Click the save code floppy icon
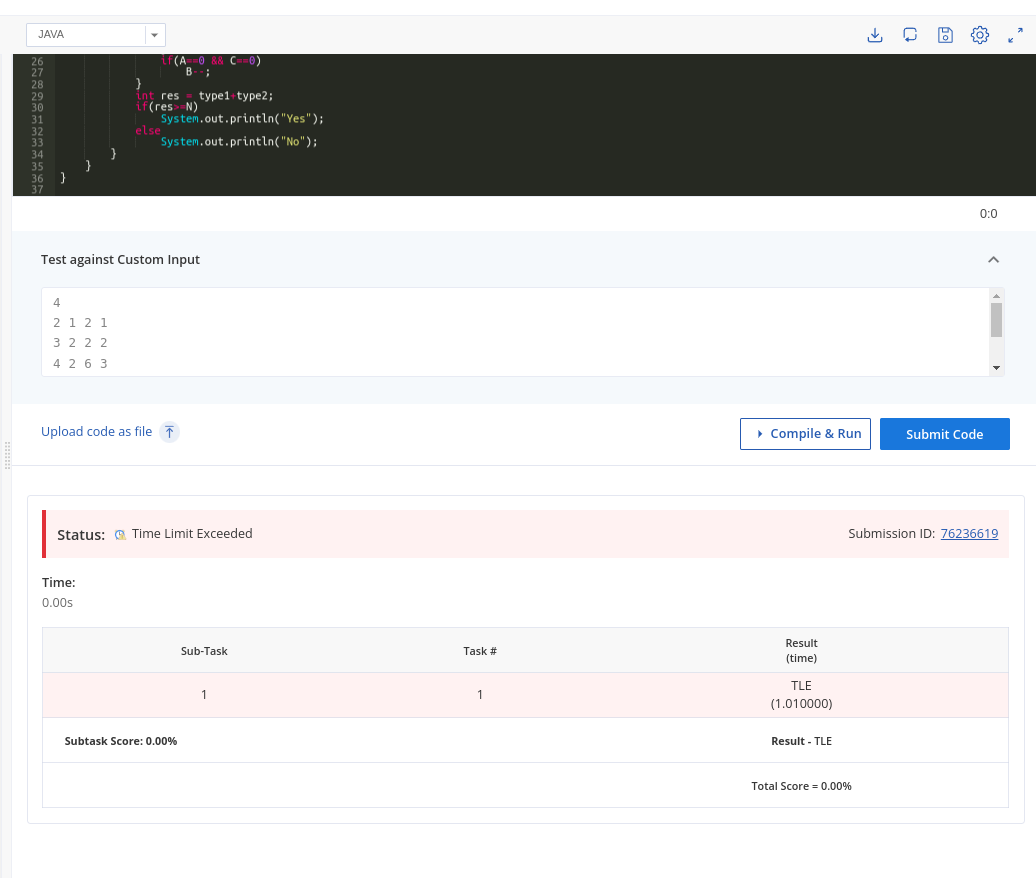This screenshot has height=878, width=1036. click(945, 35)
